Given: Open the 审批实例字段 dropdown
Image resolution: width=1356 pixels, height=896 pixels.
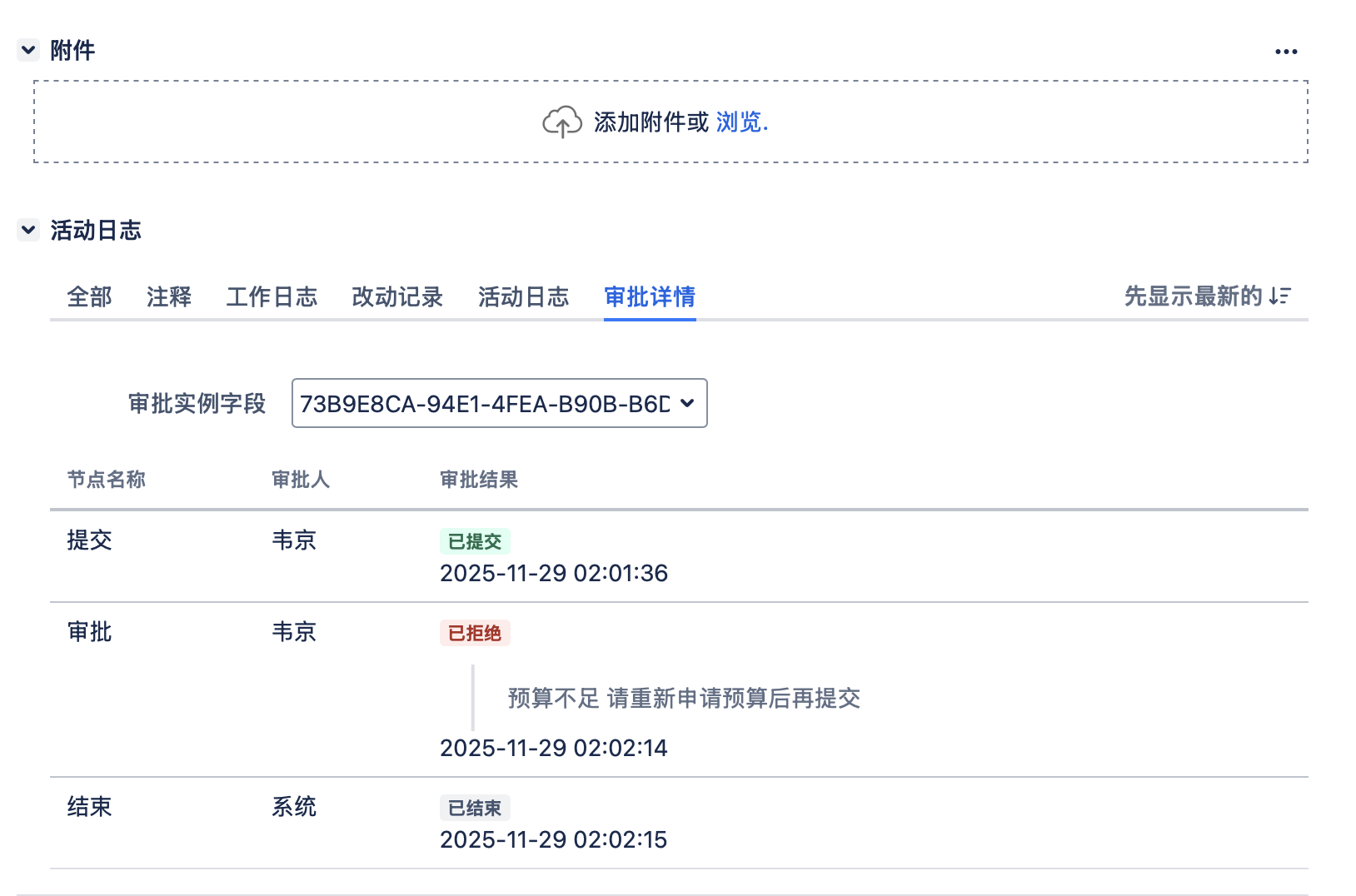Looking at the screenshot, I should click(499, 403).
